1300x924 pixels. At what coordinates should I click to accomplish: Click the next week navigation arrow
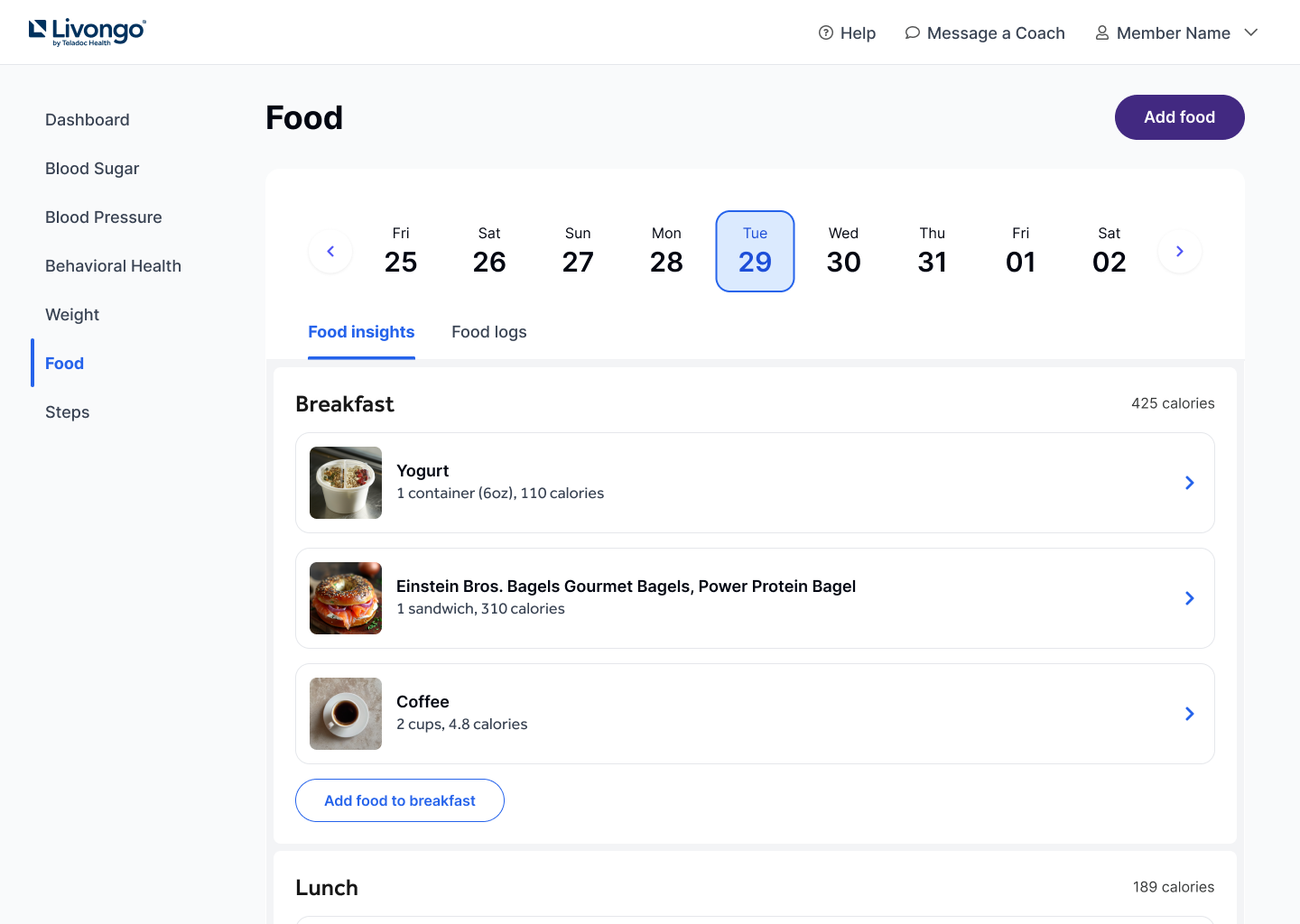click(x=1179, y=251)
